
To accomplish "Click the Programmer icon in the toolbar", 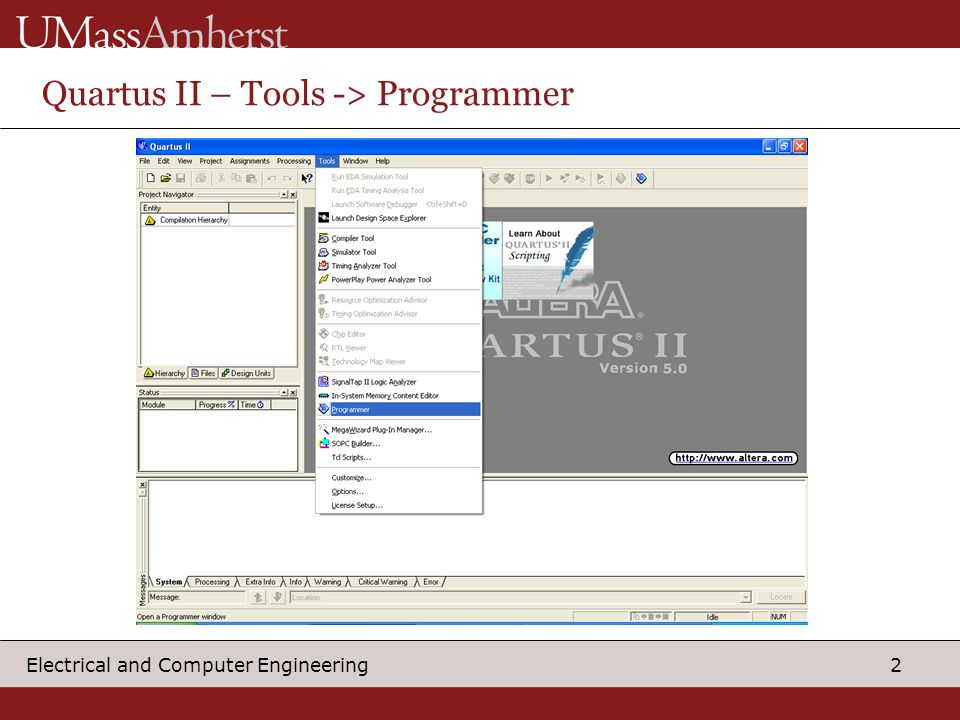I will click(641, 178).
